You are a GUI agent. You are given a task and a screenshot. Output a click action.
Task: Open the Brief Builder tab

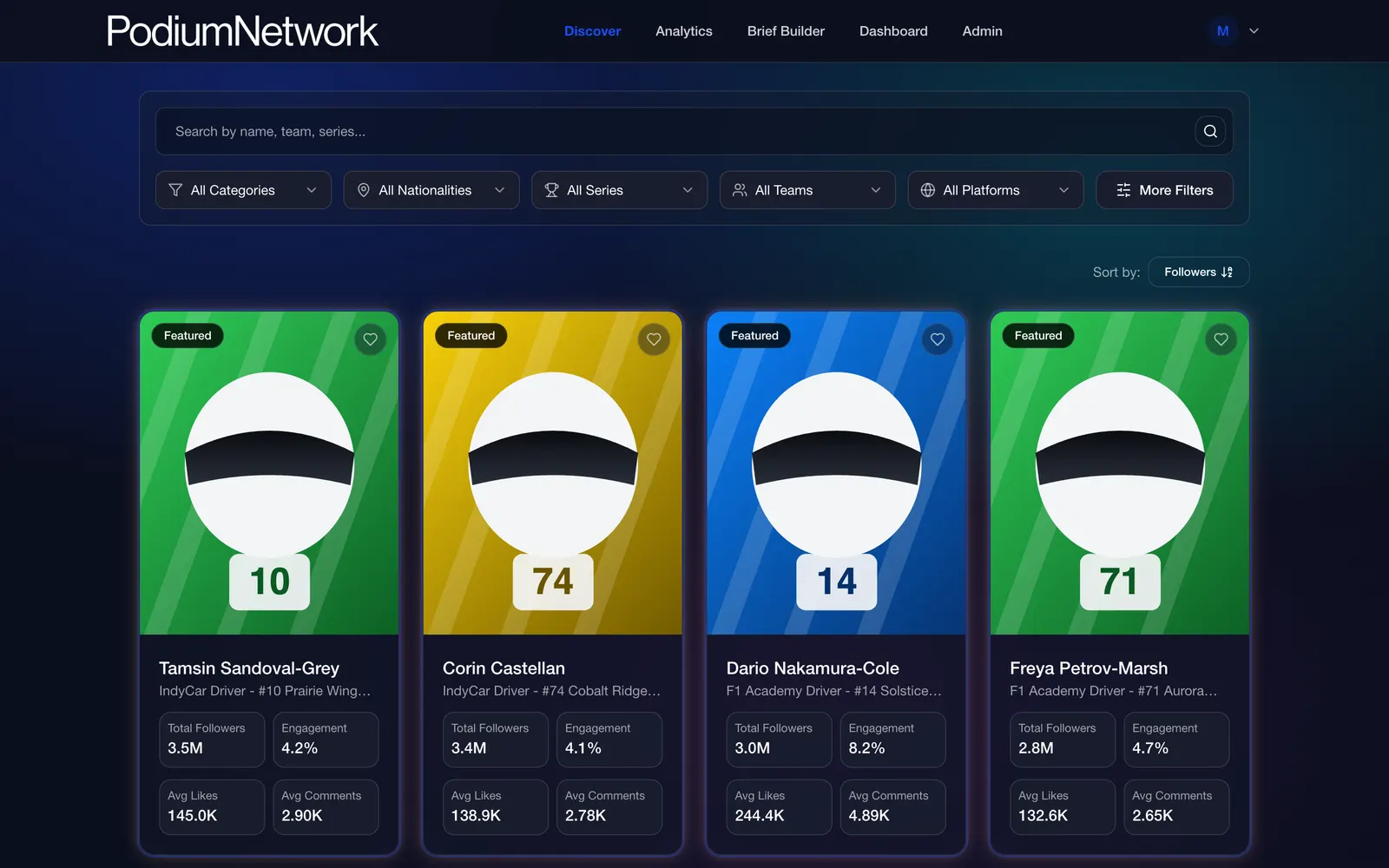(x=786, y=31)
